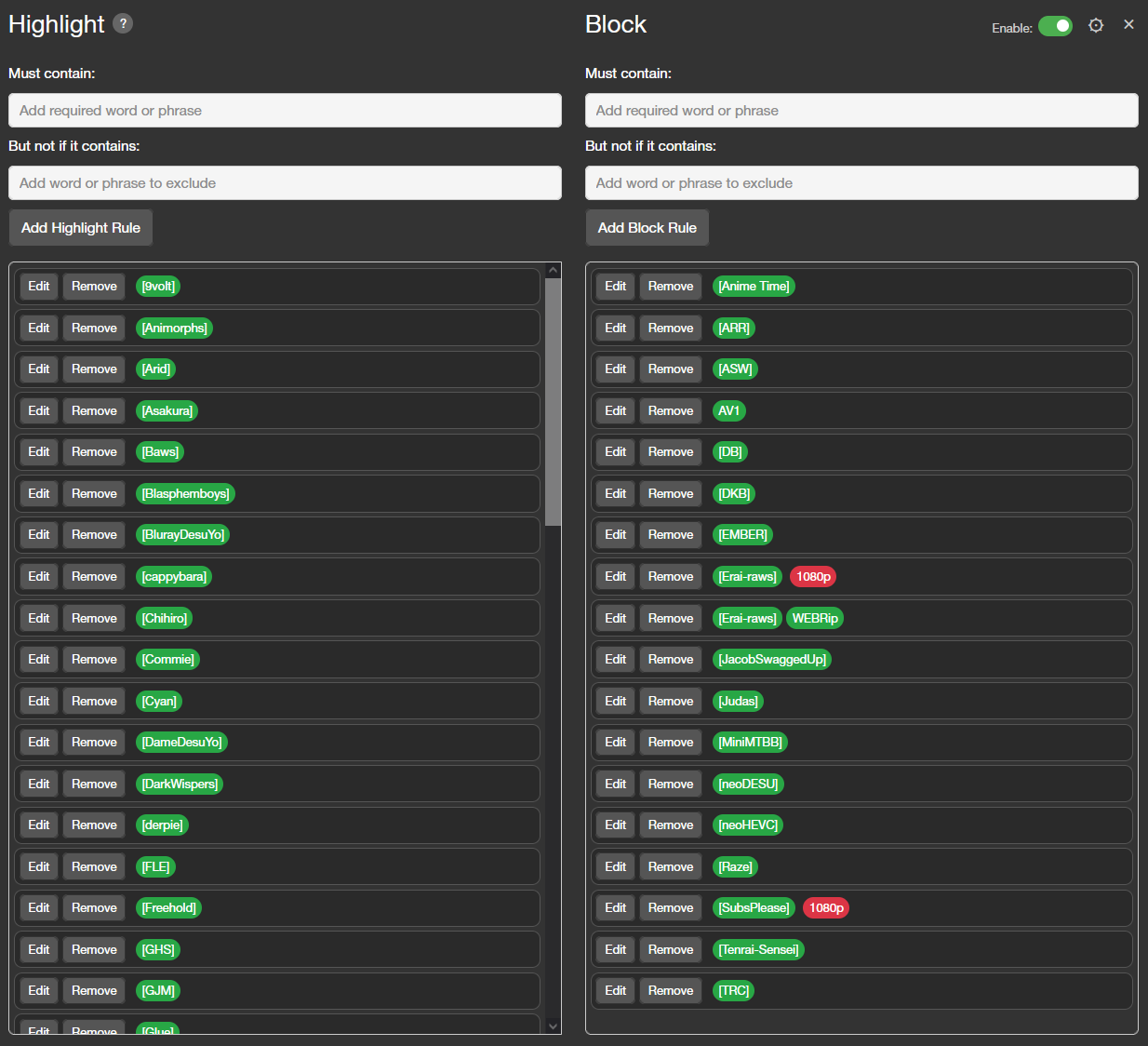Remove the [Freehold] highlight rule
Screen dimensions: 1148x1046
coord(94,907)
